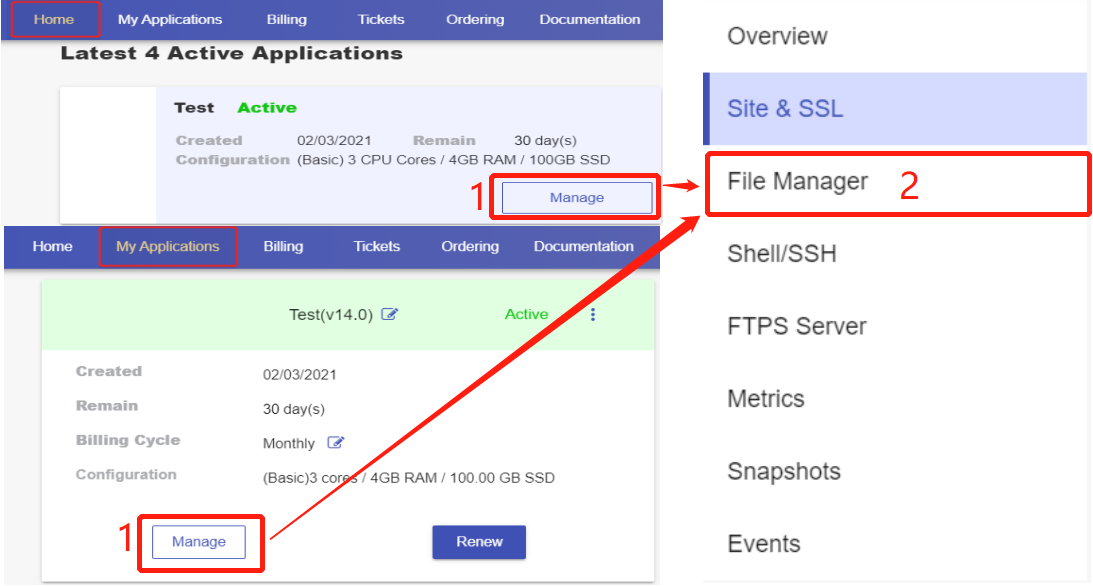Open File Manager from the sidebar
This screenshot has width=1093, height=586.
[x=797, y=182]
